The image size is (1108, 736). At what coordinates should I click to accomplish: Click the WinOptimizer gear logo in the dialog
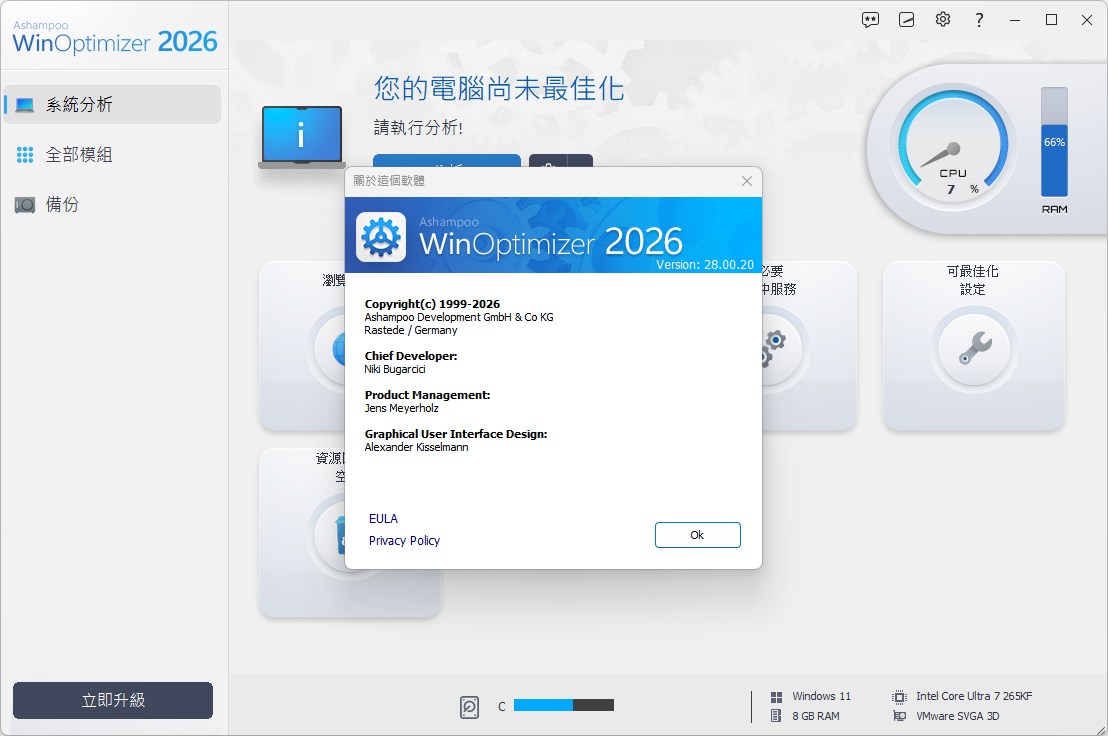pos(381,237)
